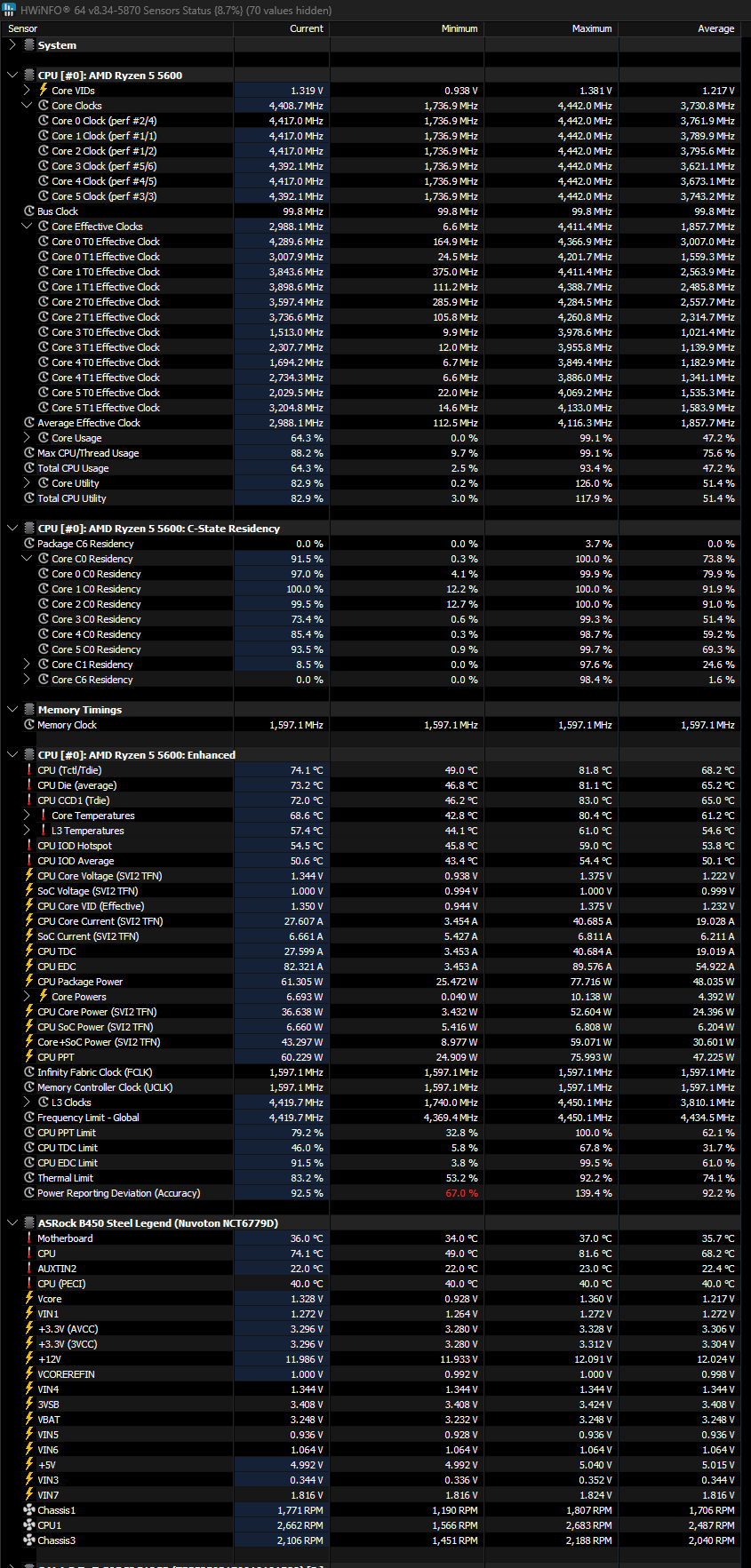This screenshot has width=751, height=1568.
Task: Click the 4,408.7 MHz Core Clocks value
Action: 296,105
